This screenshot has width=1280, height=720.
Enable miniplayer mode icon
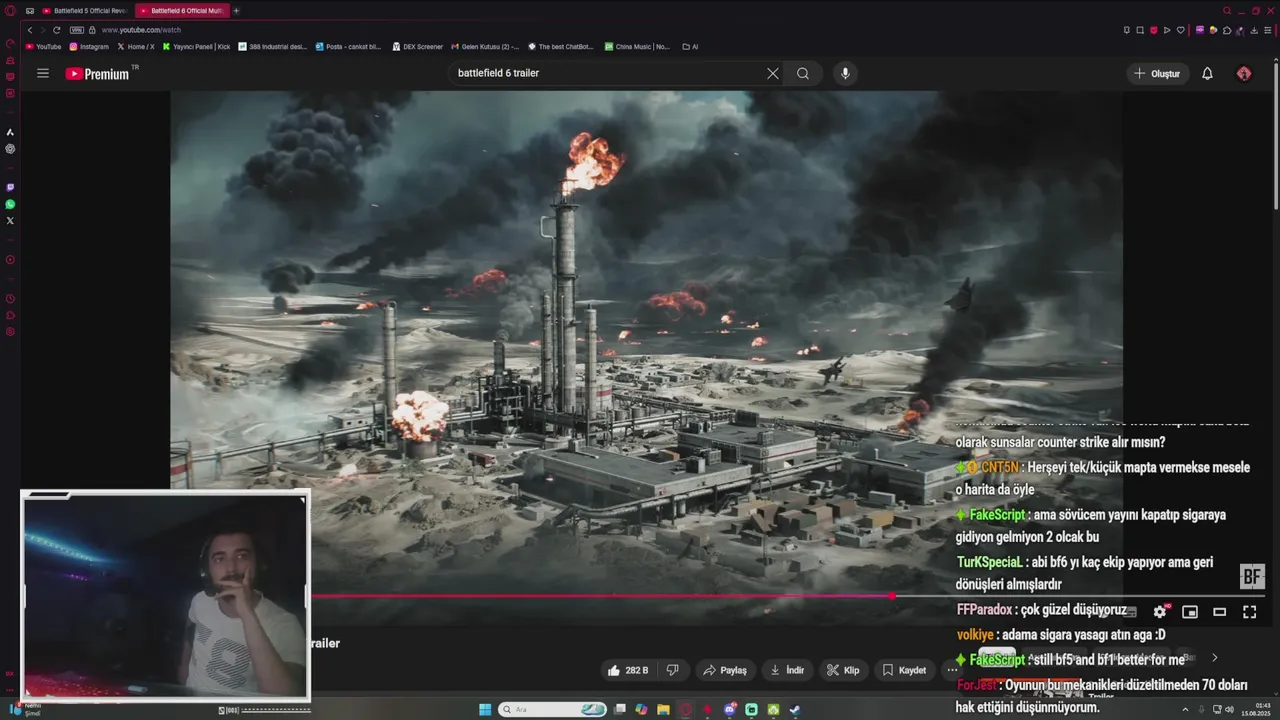point(1190,612)
